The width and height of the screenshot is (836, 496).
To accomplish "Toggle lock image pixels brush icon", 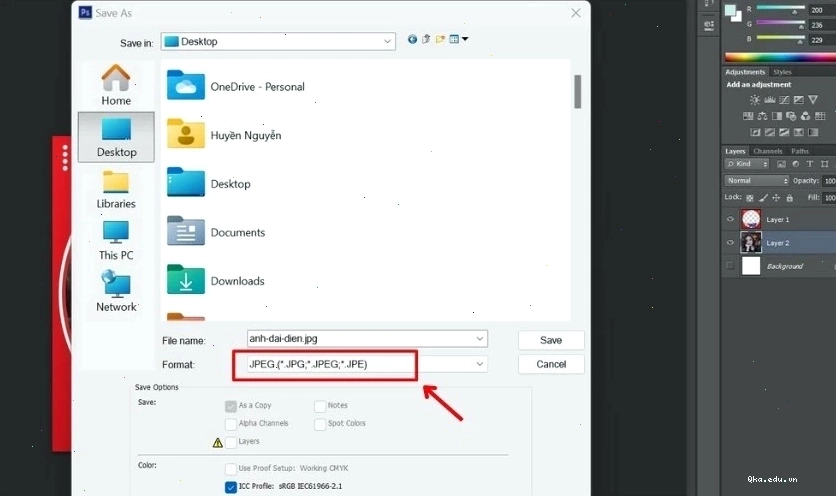I will [x=763, y=198].
